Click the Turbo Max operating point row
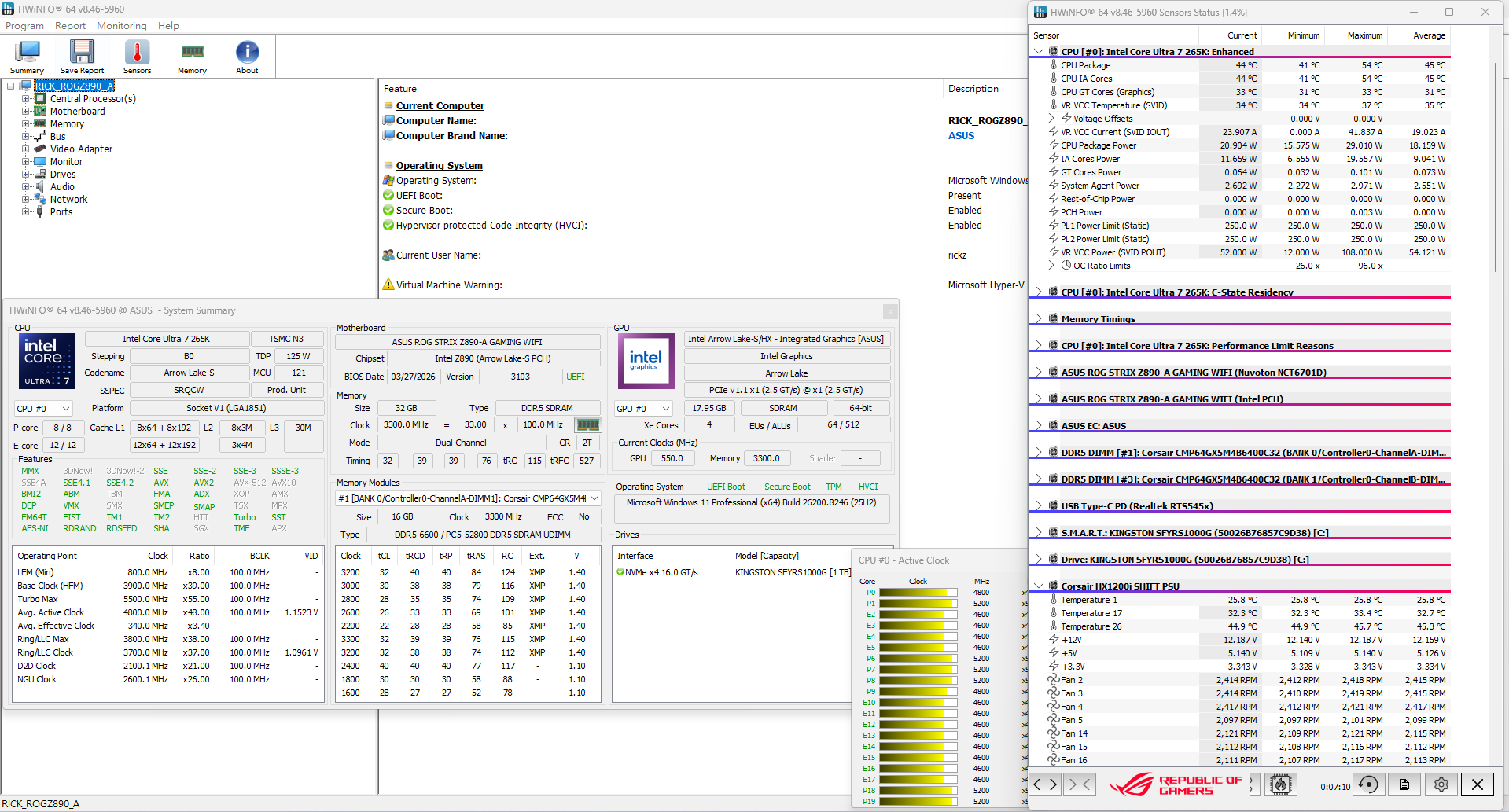This screenshot has height=812, width=1509. 168,599
